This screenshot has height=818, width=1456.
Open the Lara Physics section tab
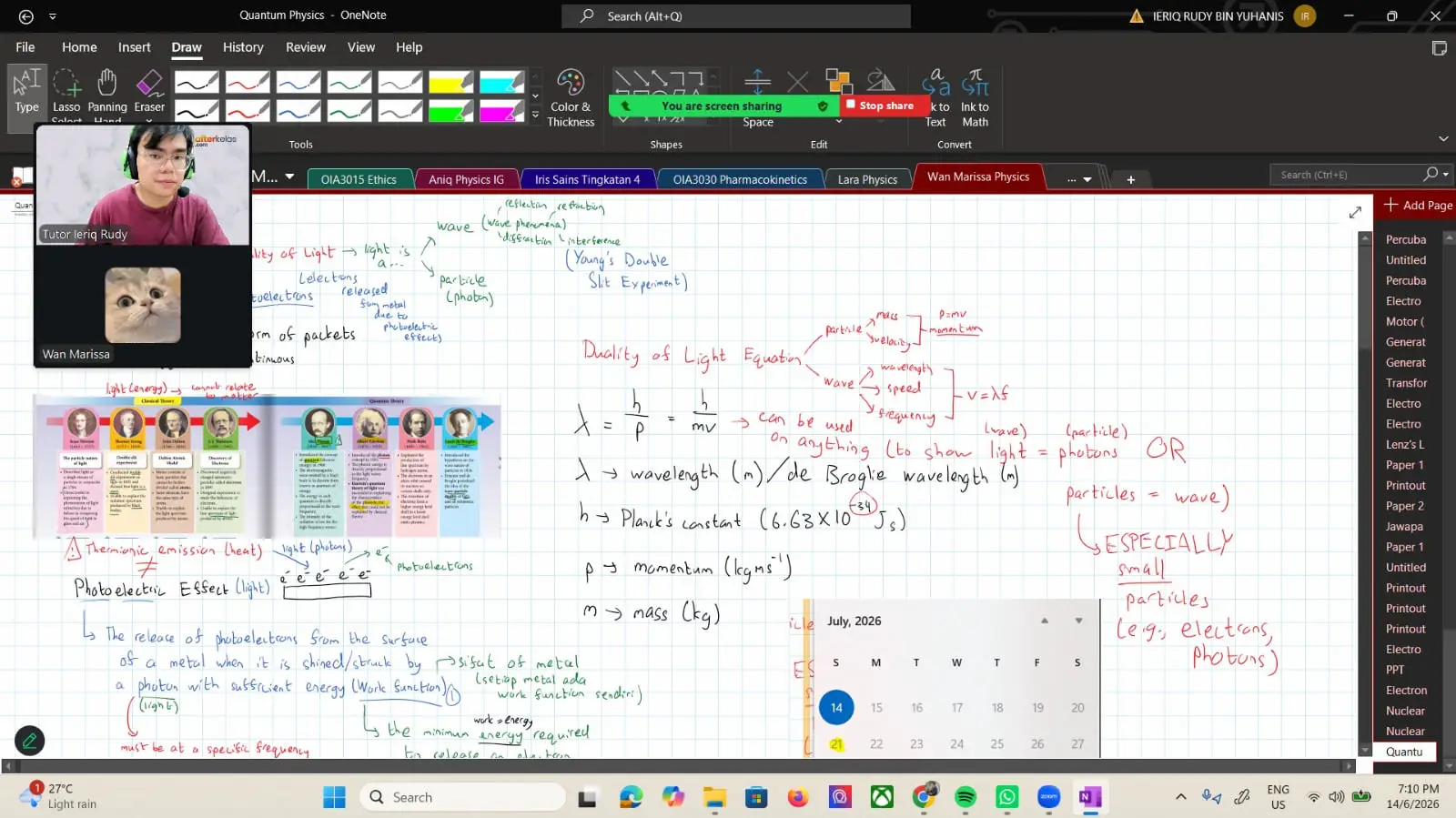867,179
